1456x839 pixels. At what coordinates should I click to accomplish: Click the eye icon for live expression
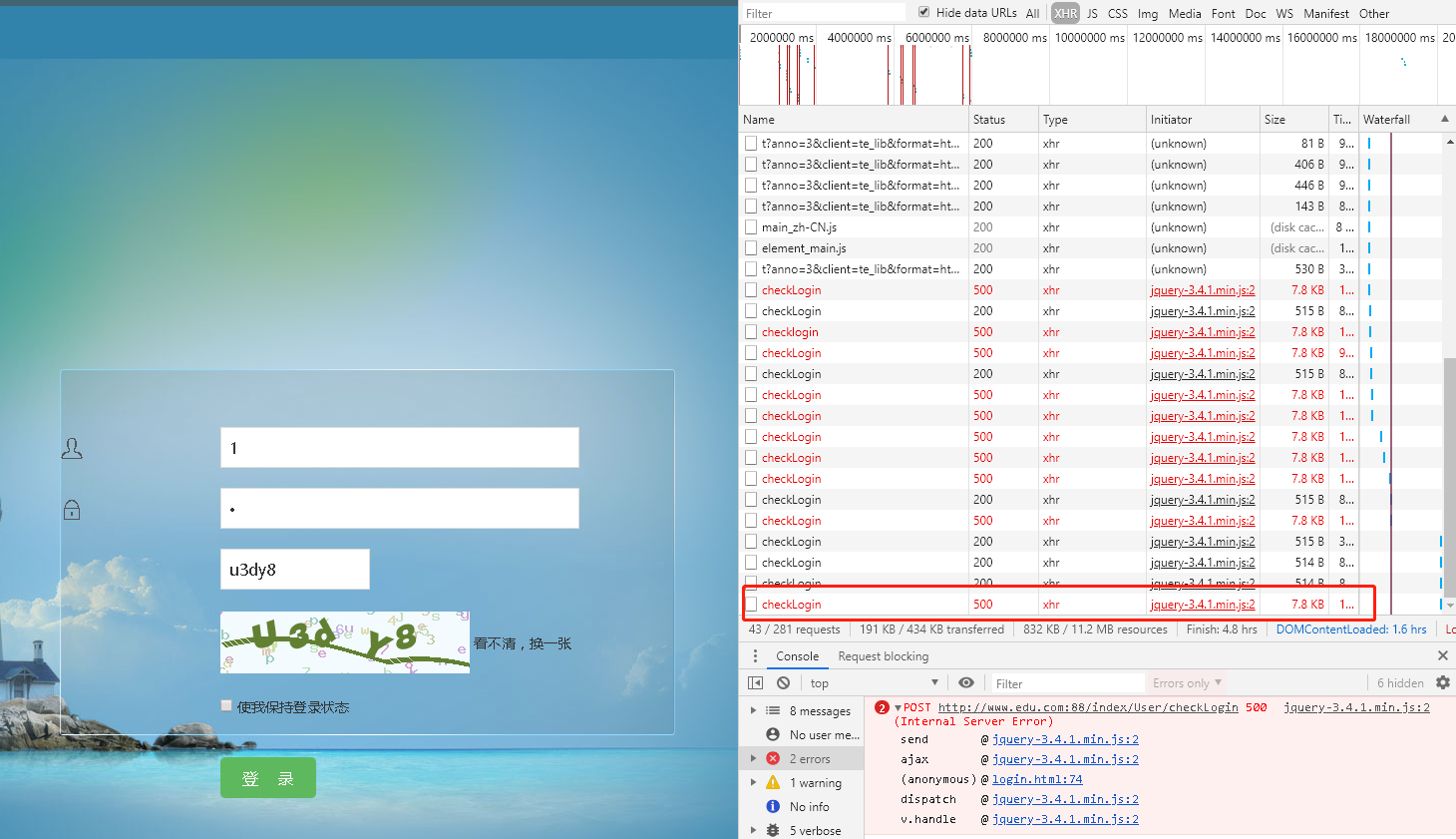click(x=965, y=683)
